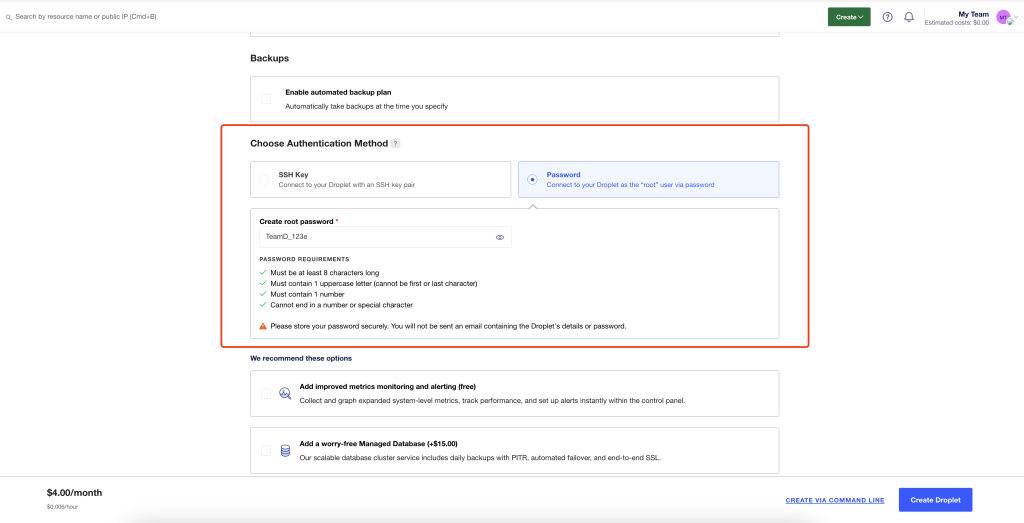Click the Create root password field
The image size is (1024, 523).
point(385,237)
